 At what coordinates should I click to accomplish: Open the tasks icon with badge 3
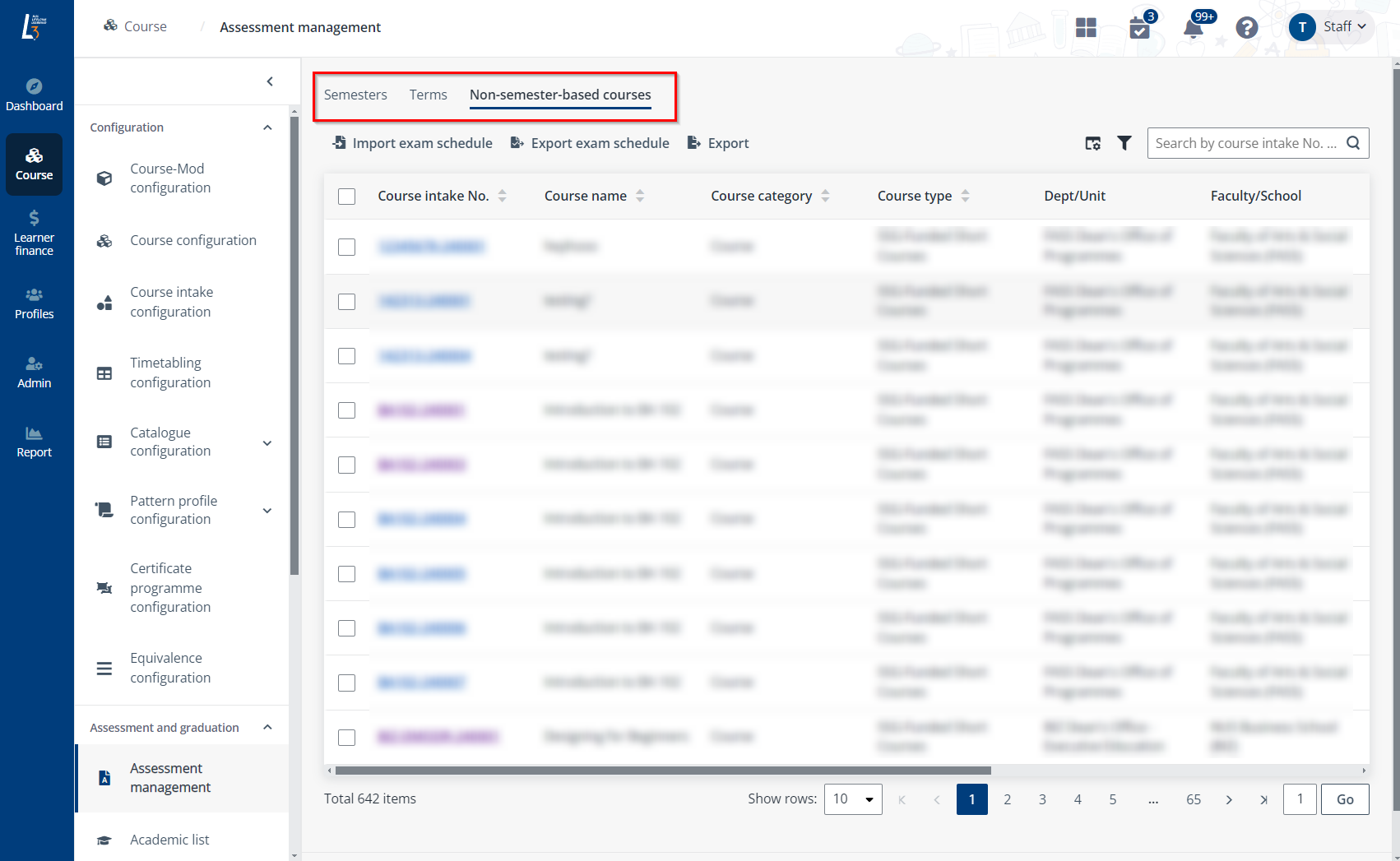coord(1140,27)
